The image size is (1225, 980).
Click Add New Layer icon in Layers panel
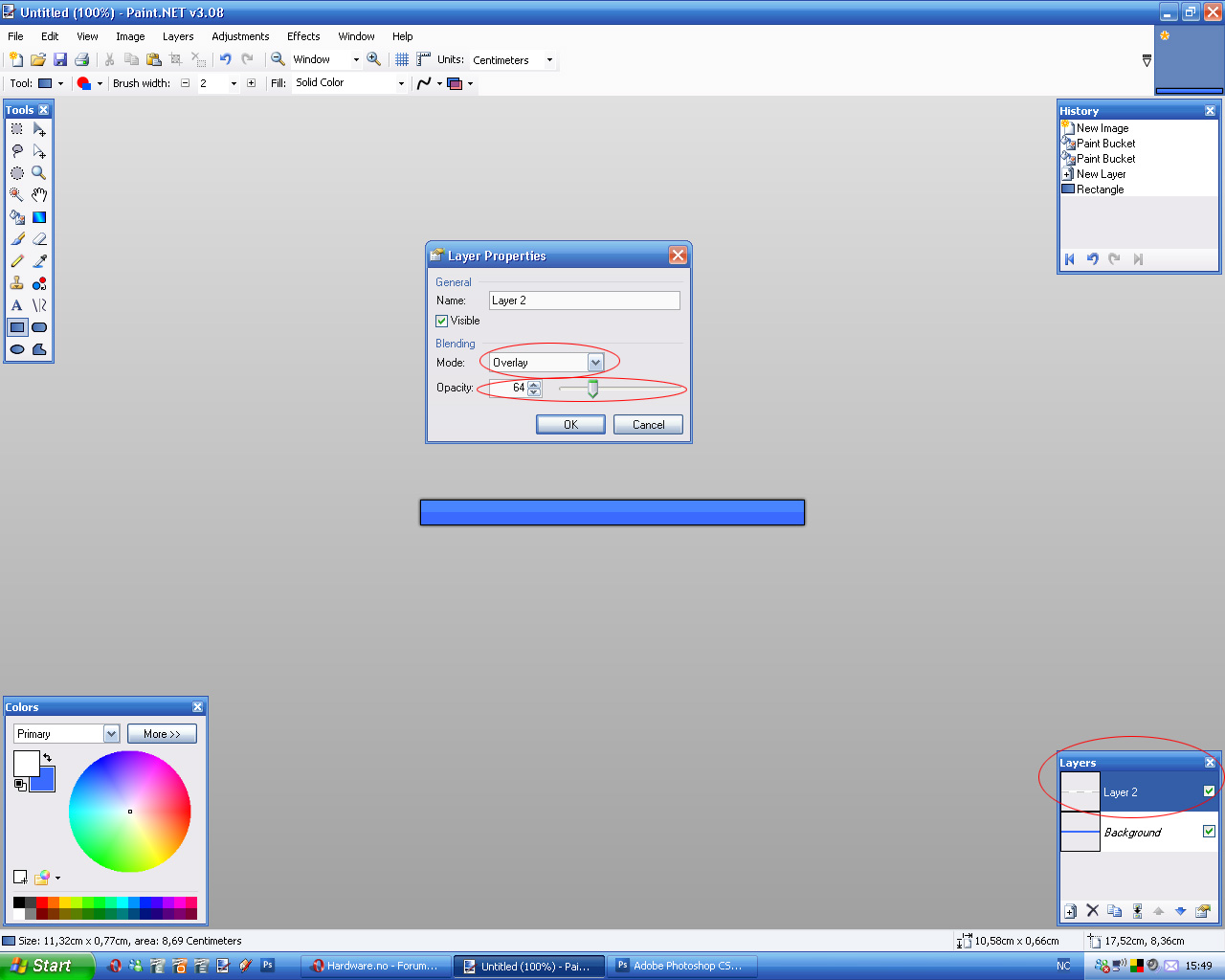(1071, 911)
